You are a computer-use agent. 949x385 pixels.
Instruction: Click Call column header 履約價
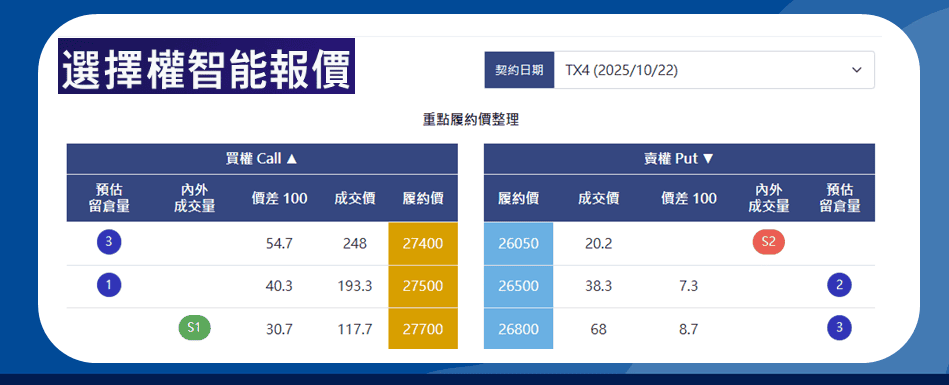(x=423, y=198)
